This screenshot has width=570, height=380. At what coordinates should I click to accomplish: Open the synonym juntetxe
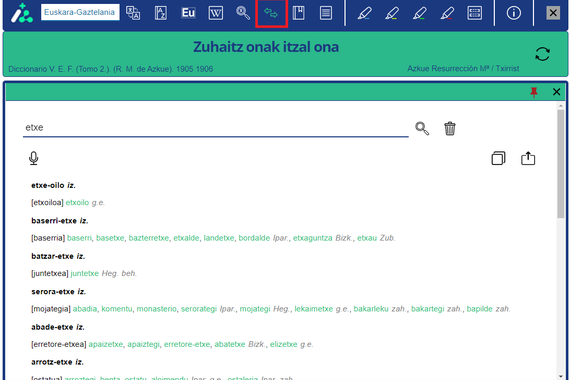pyautogui.click(x=84, y=273)
